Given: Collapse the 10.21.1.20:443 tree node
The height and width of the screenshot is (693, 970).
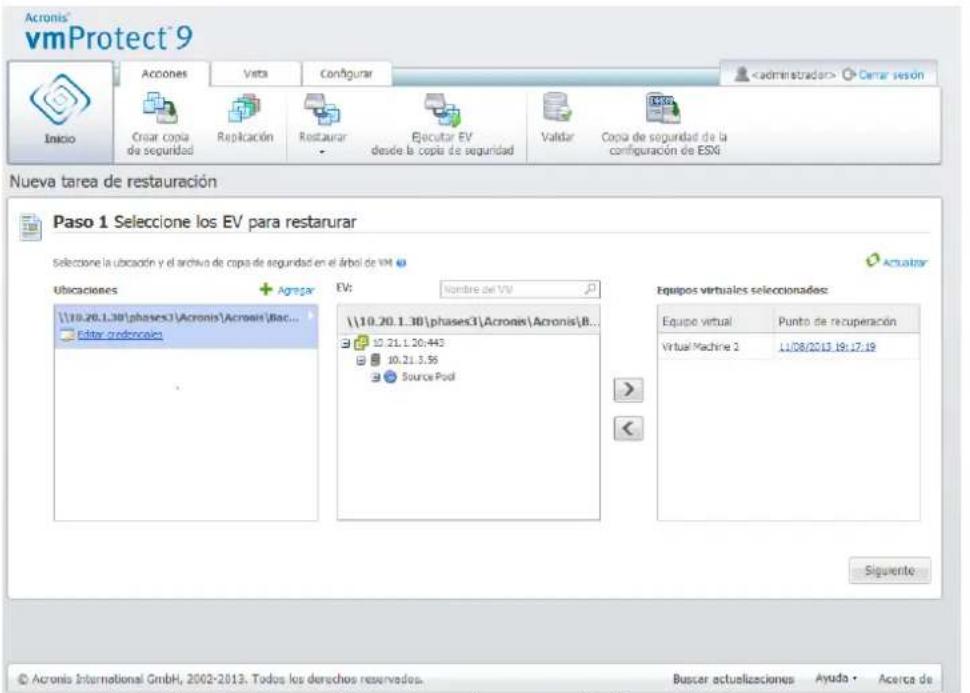Looking at the screenshot, I should pos(345,343).
